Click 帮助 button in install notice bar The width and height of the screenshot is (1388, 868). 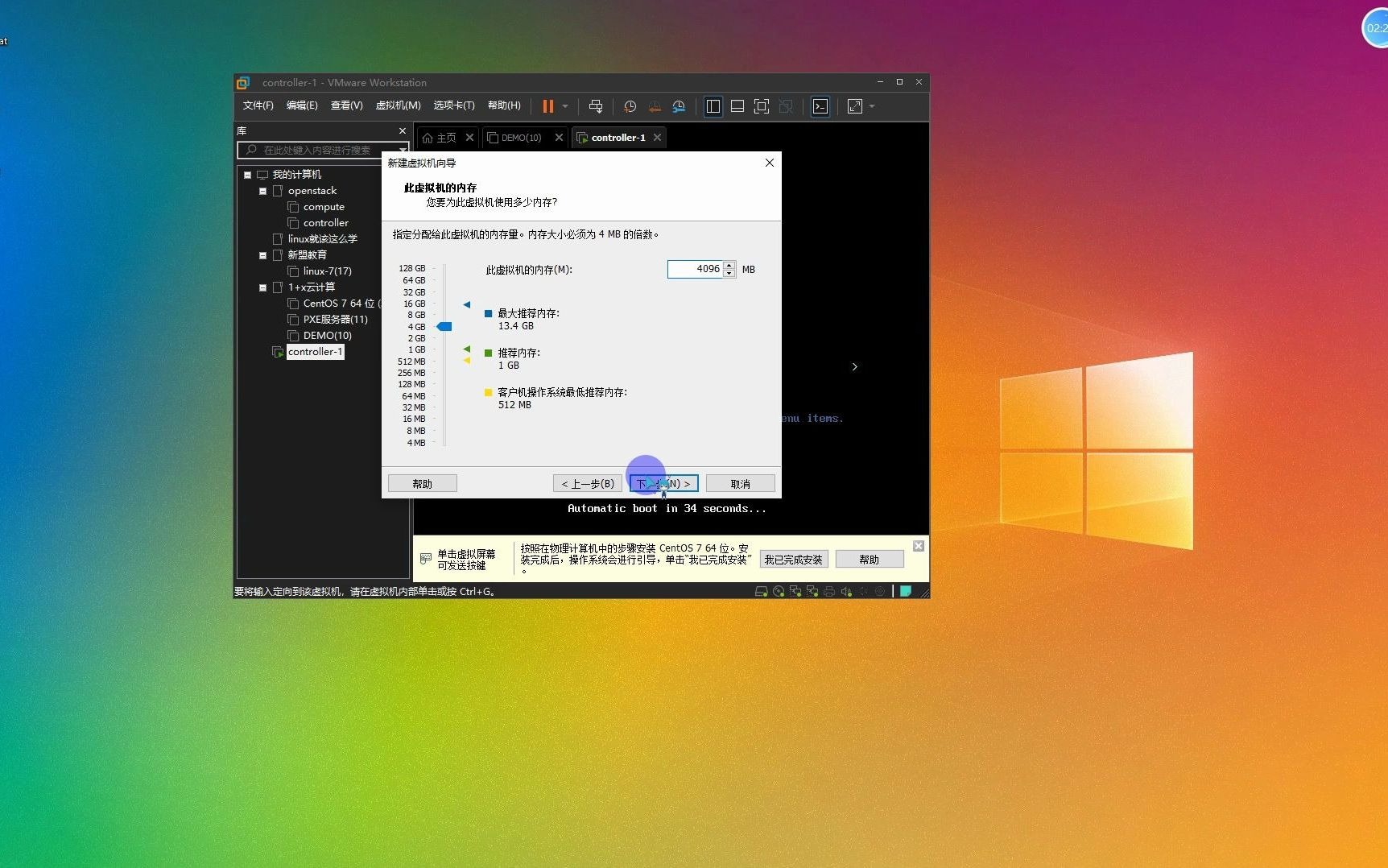pyautogui.click(x=870, y=560)
